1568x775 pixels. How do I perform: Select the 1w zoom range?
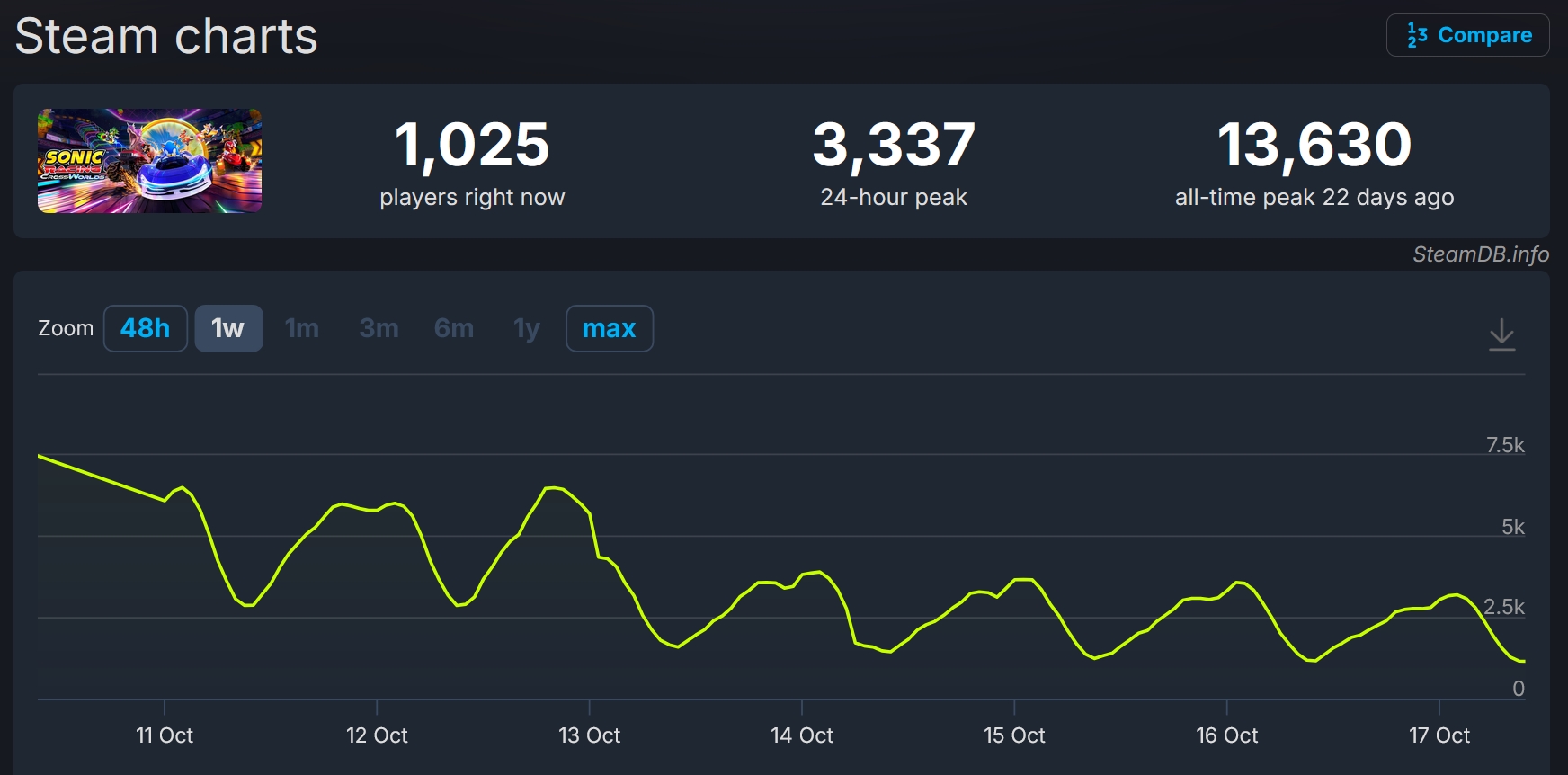pyautogui.click(x=228, y=328)
